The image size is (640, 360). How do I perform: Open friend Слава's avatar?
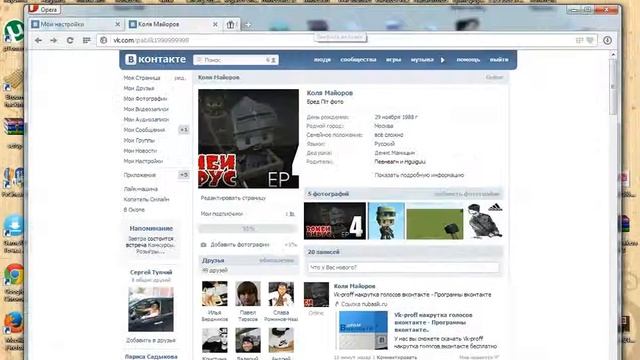click(x=281, y=293)
